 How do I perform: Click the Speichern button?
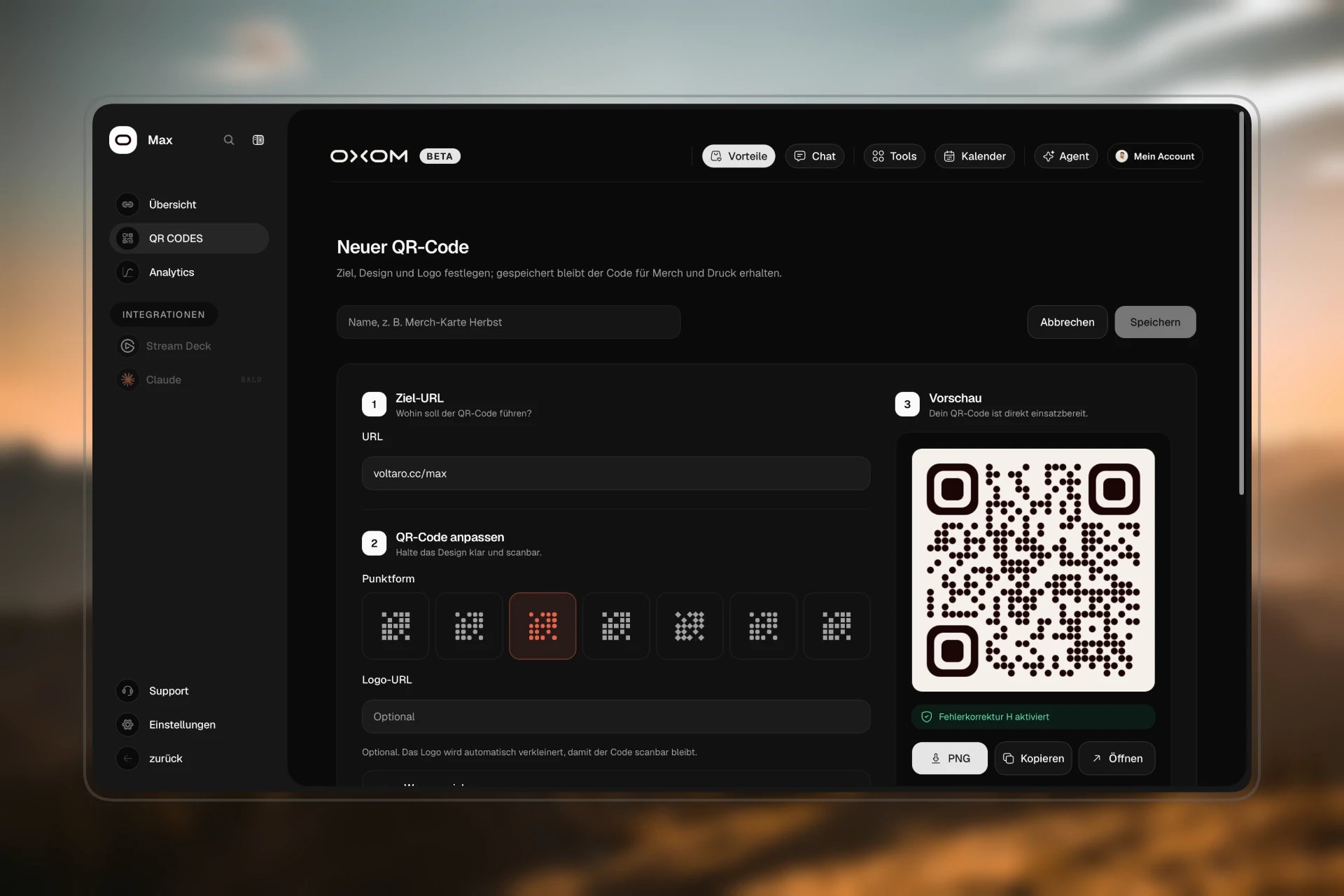pos(1155,322)
